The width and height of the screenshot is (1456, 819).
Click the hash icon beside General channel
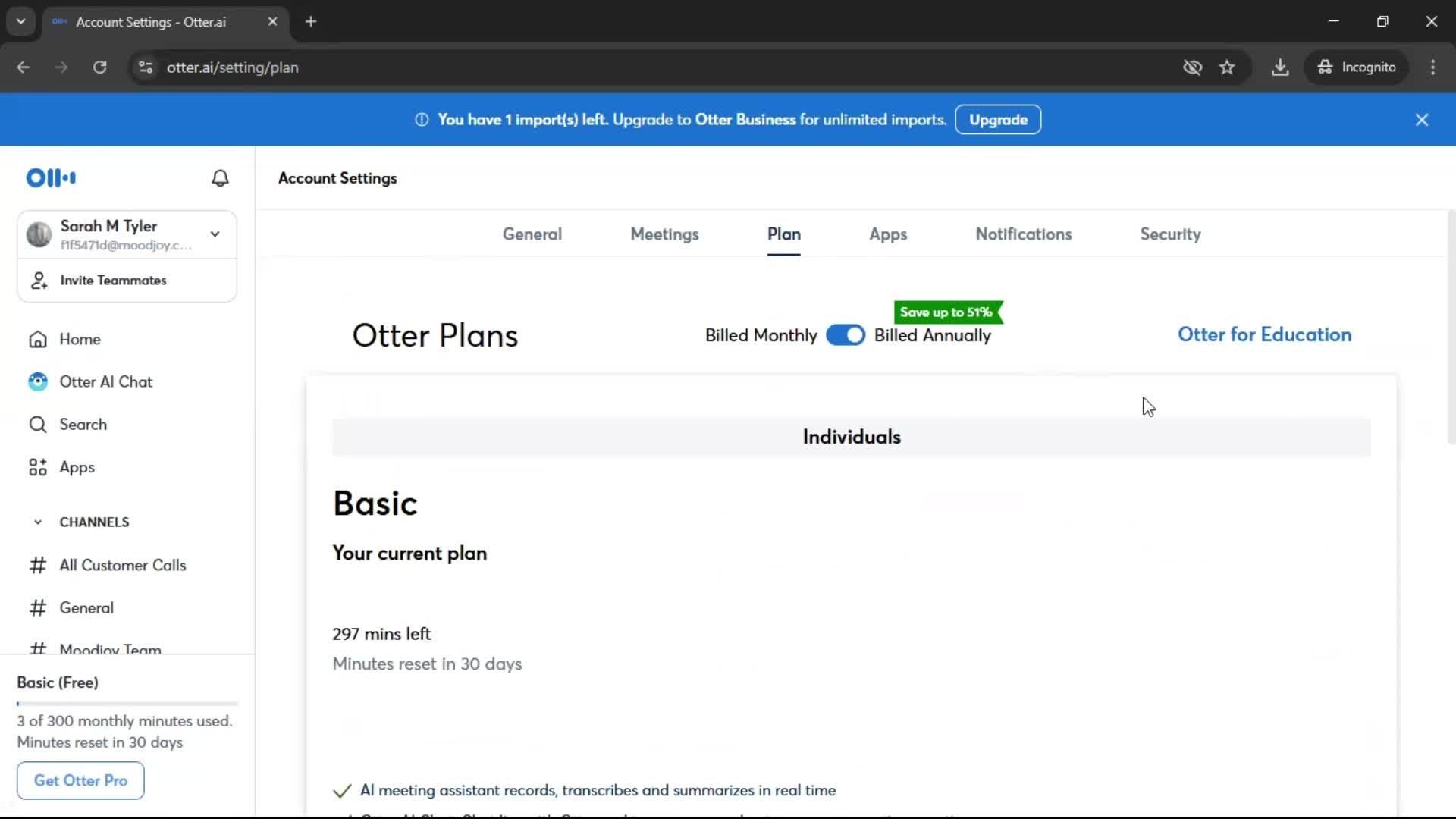[x=38, y=608]
